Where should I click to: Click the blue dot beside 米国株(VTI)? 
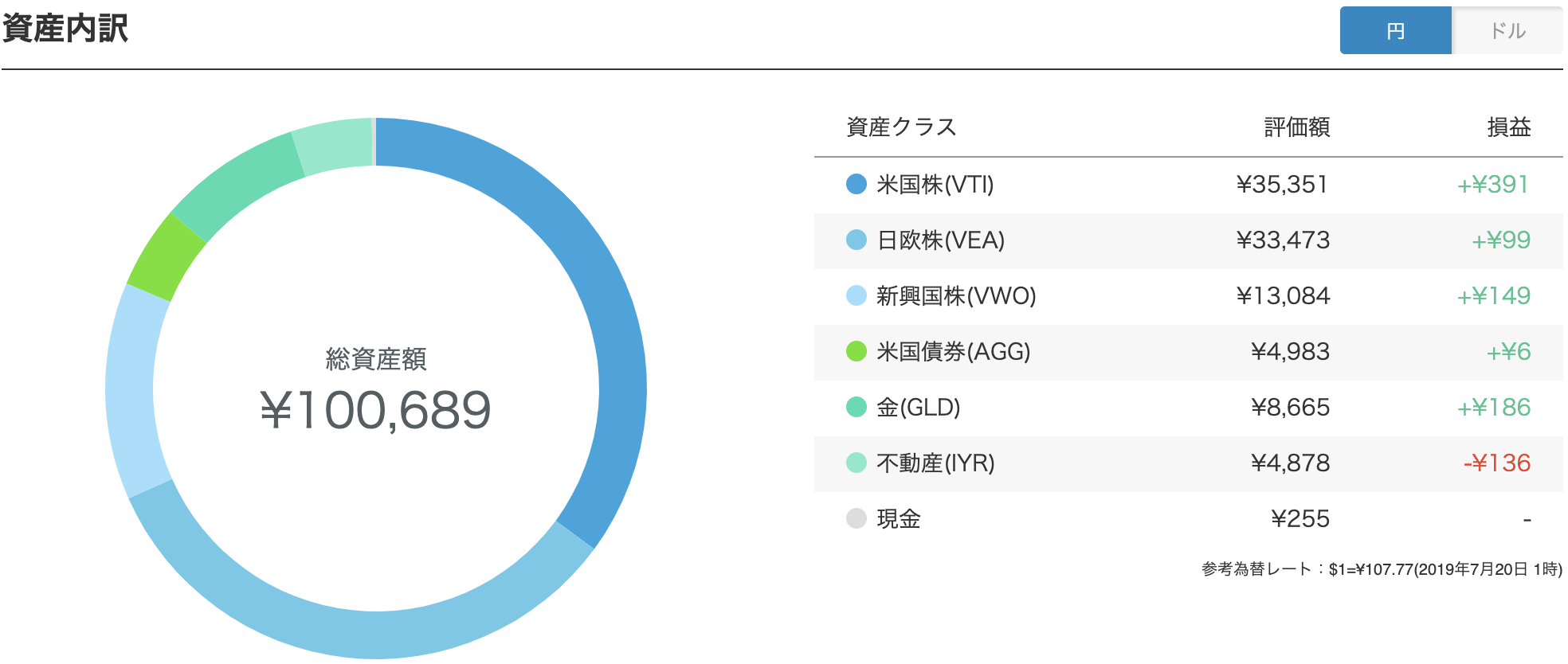point(857,184)
